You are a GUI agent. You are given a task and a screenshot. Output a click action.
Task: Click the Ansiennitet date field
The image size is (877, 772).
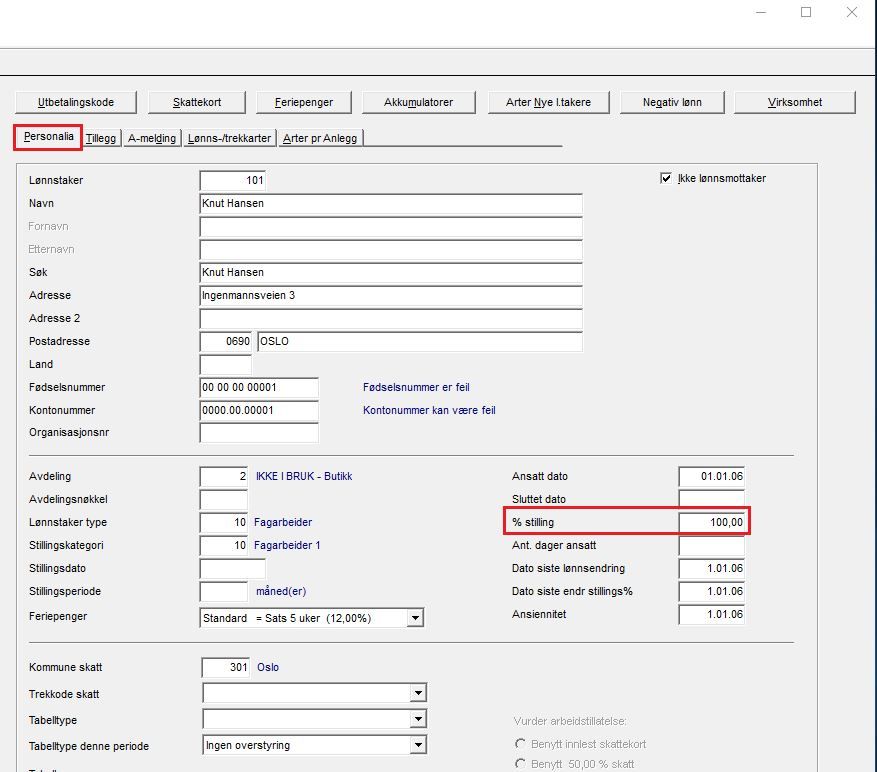(x=711, y=614)
